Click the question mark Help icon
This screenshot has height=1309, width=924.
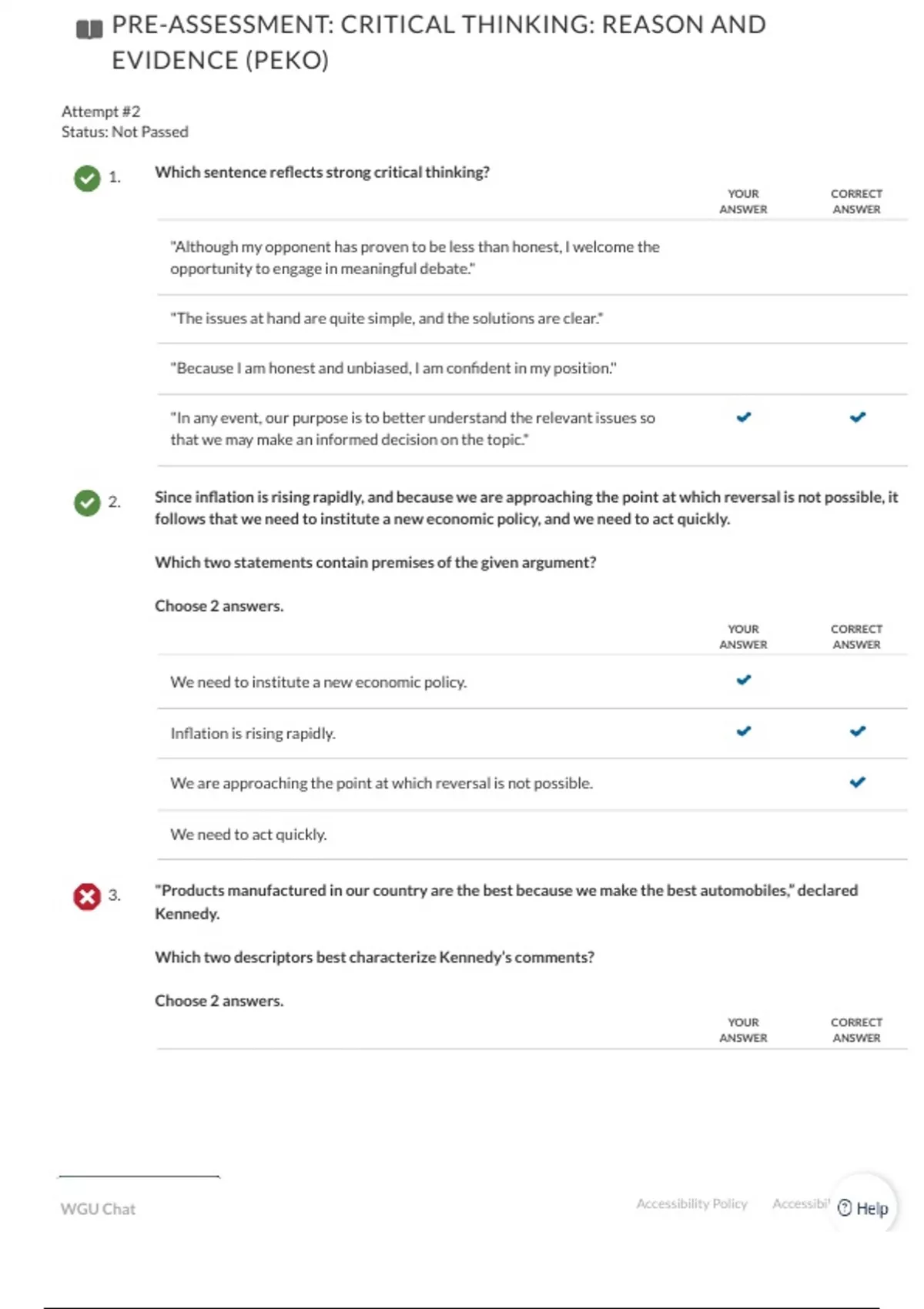[845, 1208]
